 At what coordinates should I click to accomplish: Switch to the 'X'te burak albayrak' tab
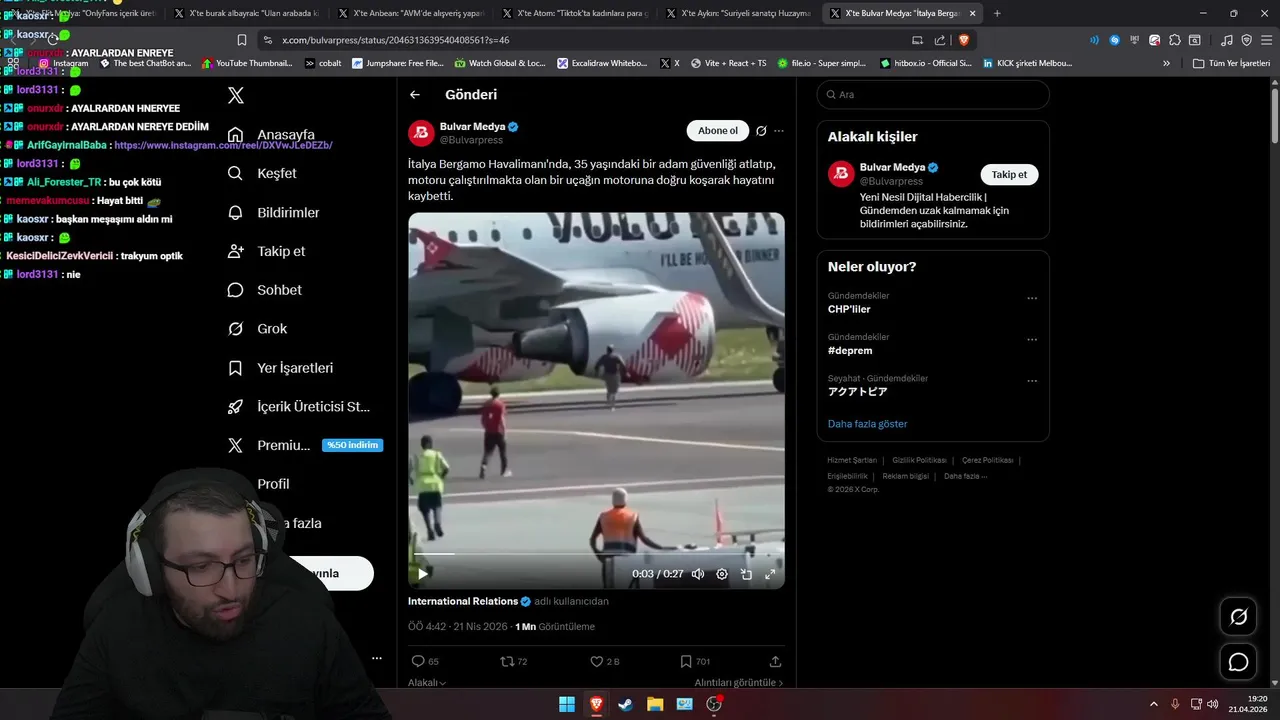[x=247, y=13]
